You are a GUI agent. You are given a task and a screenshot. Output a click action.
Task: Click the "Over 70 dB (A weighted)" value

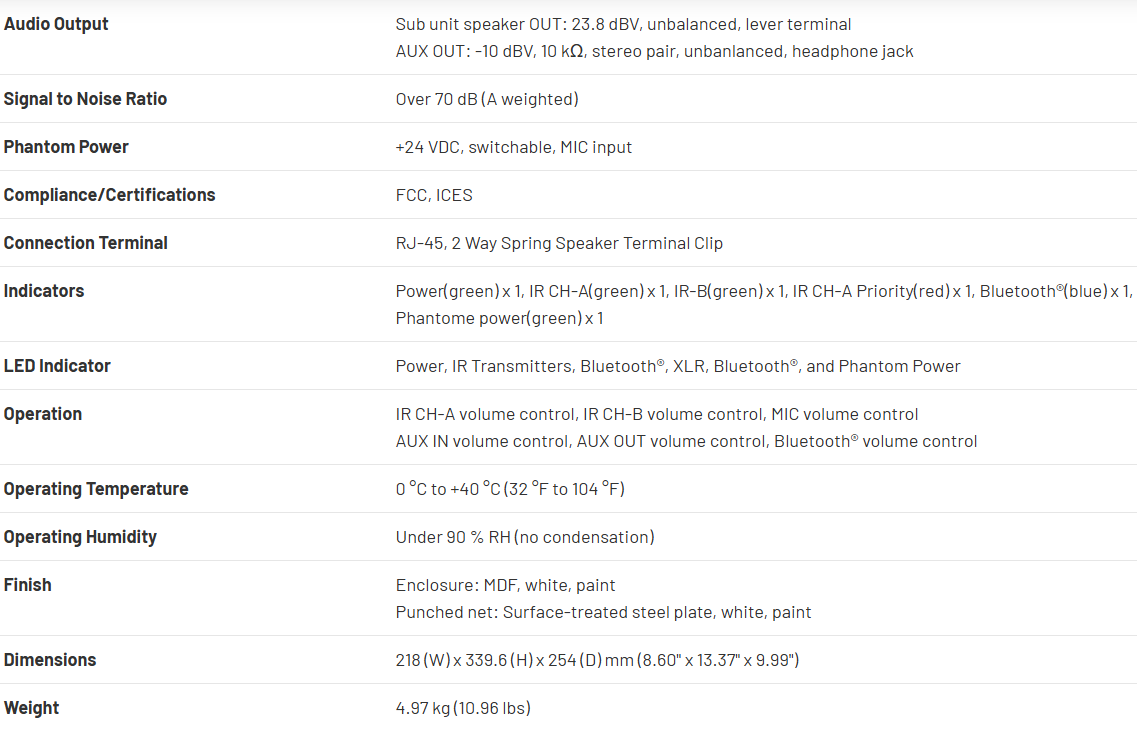point(487,99)
